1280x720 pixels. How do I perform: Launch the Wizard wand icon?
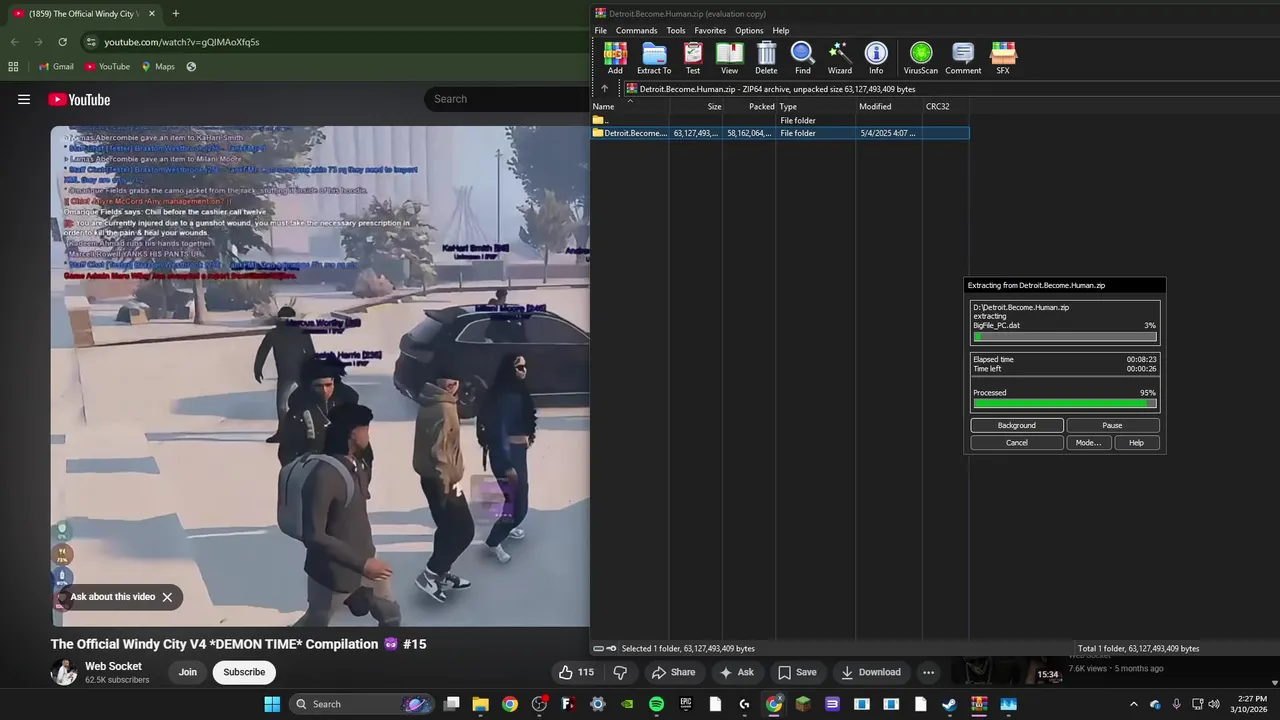point(840,58)
